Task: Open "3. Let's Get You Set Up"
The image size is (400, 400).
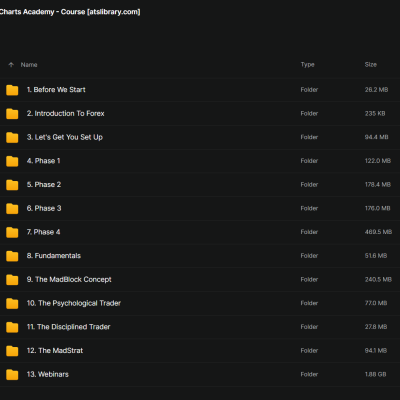Action: click(x=65, y=137)
